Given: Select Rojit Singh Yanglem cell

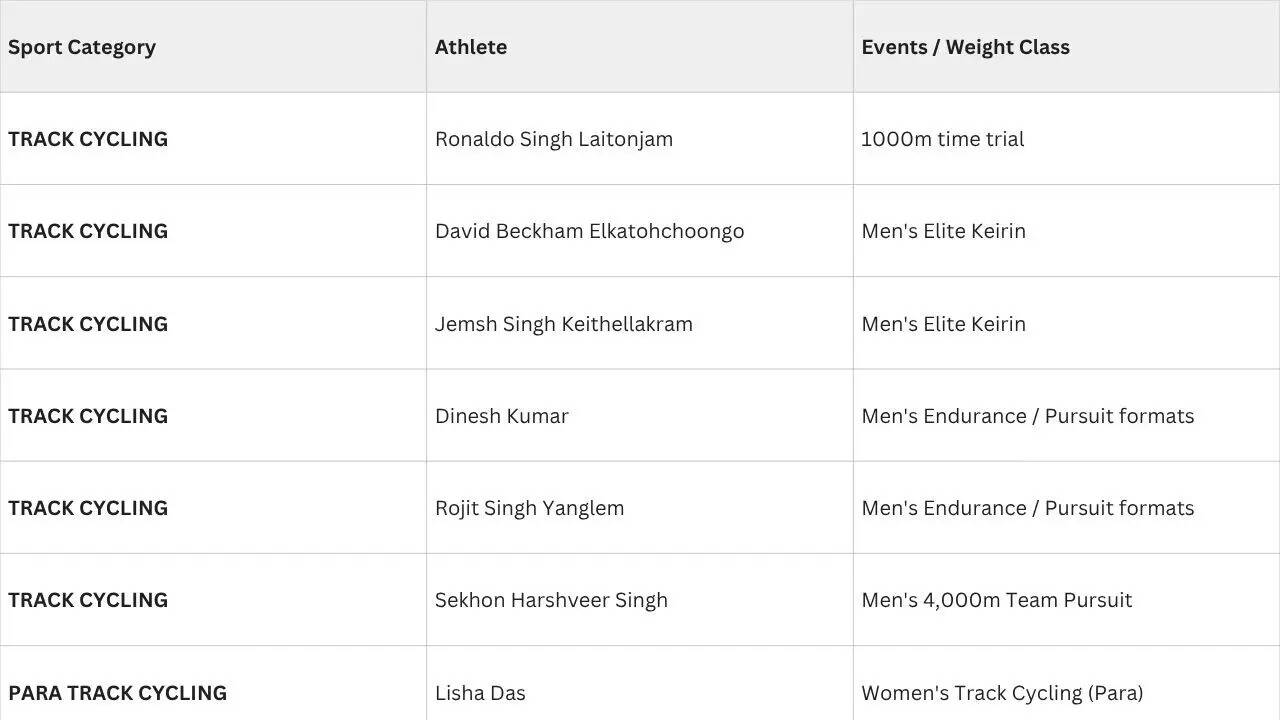Looking at the screenshot, I should 640,508.
